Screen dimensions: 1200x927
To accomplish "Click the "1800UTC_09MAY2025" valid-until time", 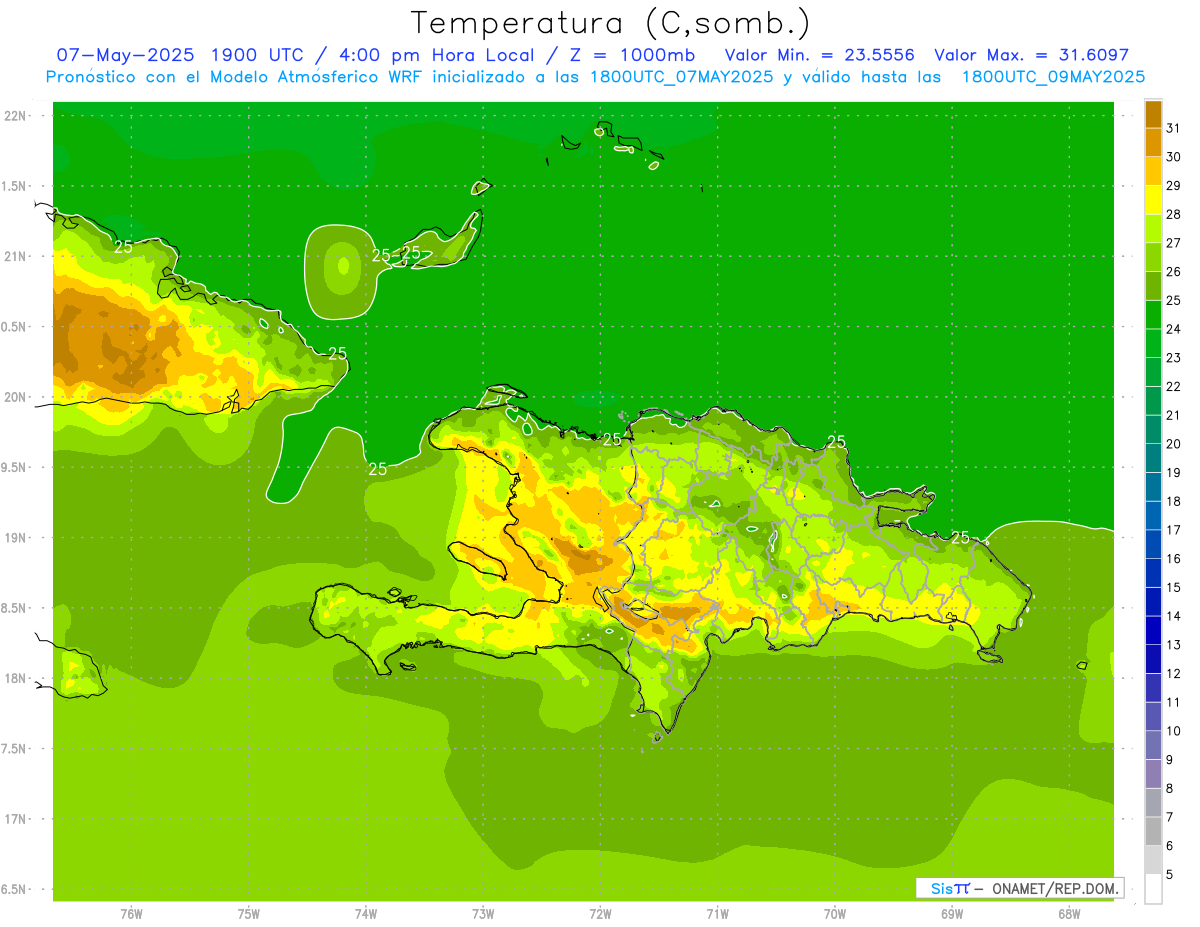I will [1053, 77].
